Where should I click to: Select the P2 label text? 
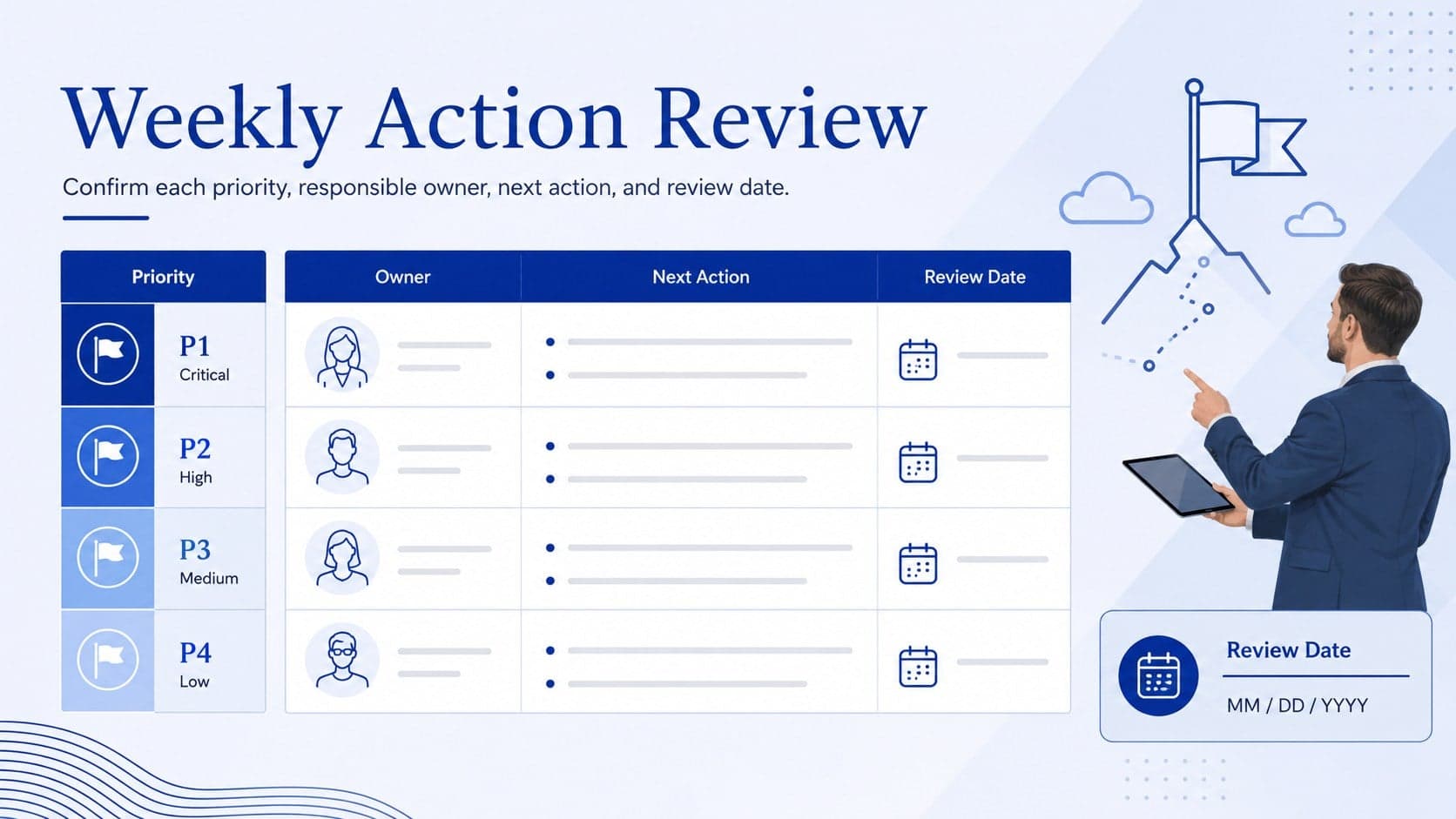[195, 449]
